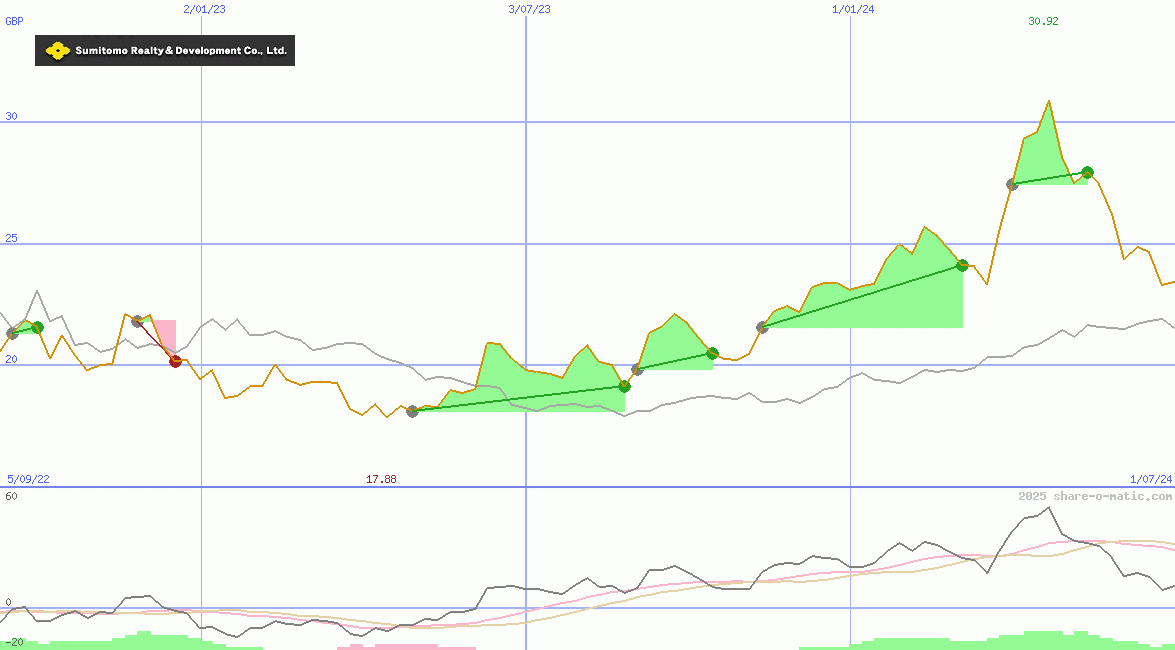
Task: Click the -20 indicator axis label
Action: (x=14, y=643)
